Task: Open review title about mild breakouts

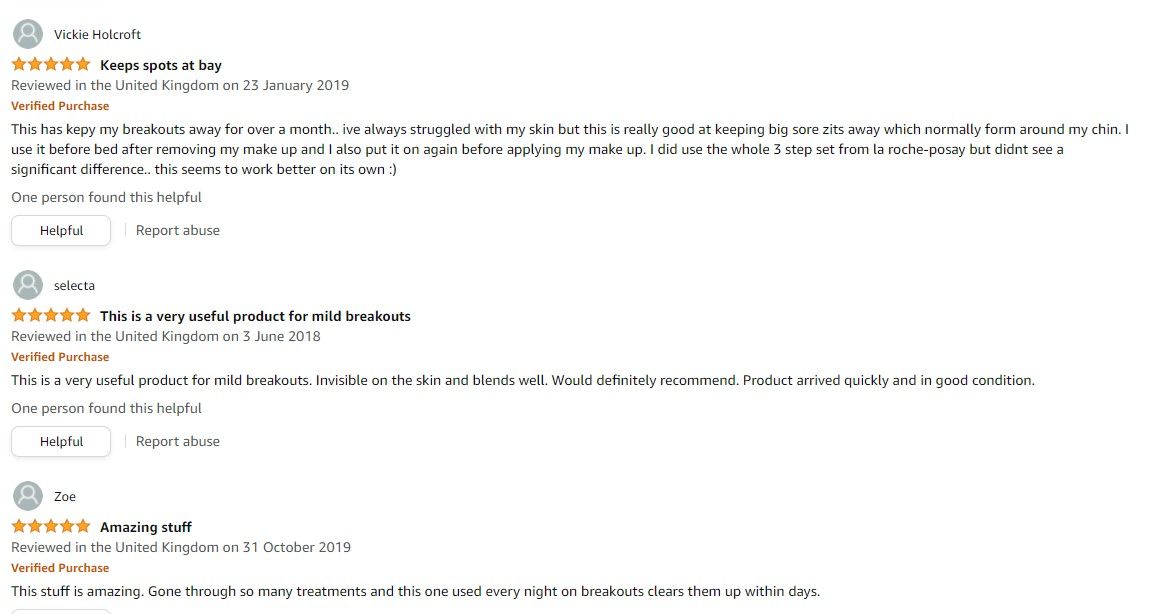Action: [255, 317]
